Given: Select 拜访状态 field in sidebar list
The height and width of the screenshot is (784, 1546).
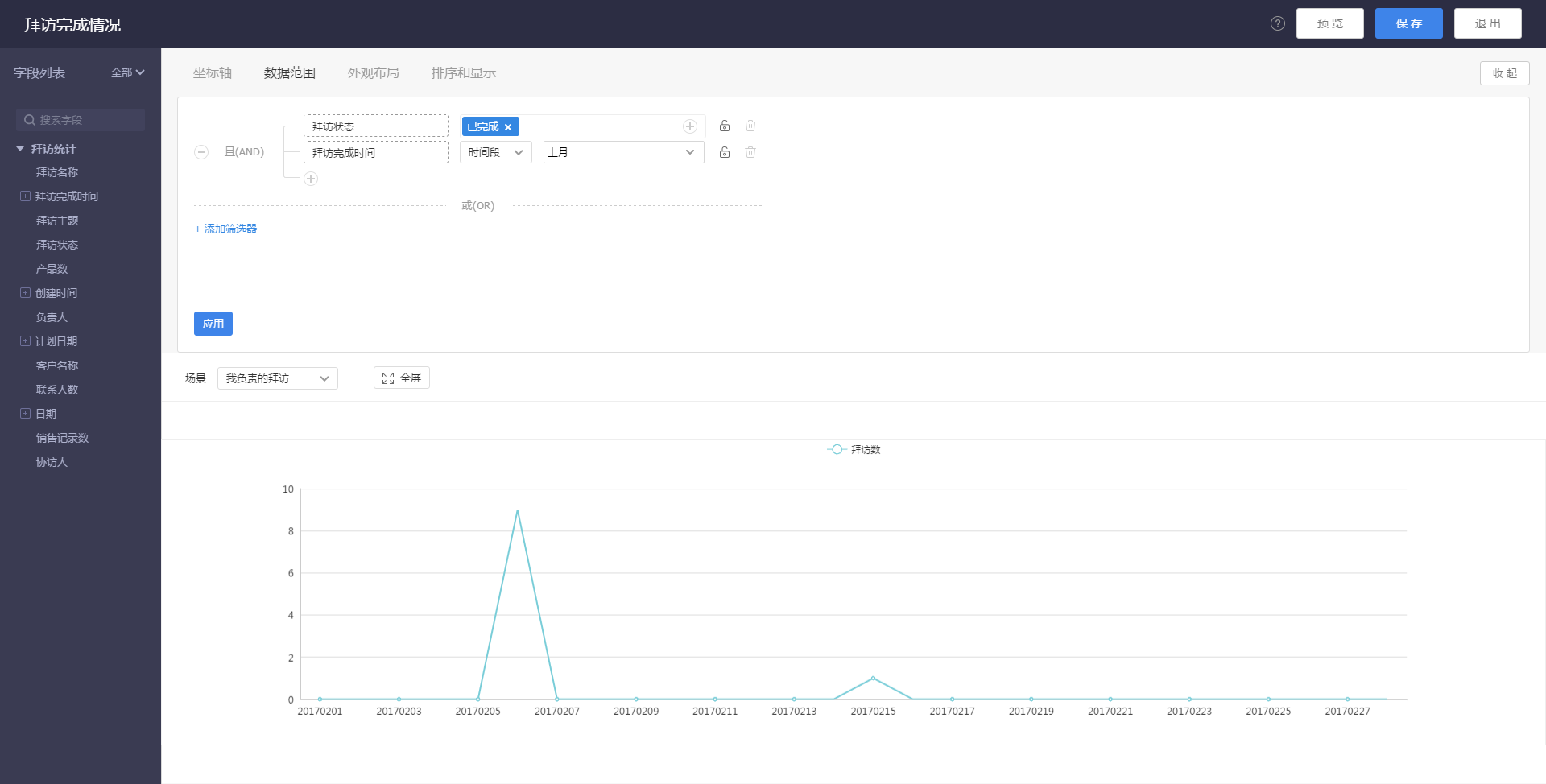Looking at the screenshot, I should (57, 245).
